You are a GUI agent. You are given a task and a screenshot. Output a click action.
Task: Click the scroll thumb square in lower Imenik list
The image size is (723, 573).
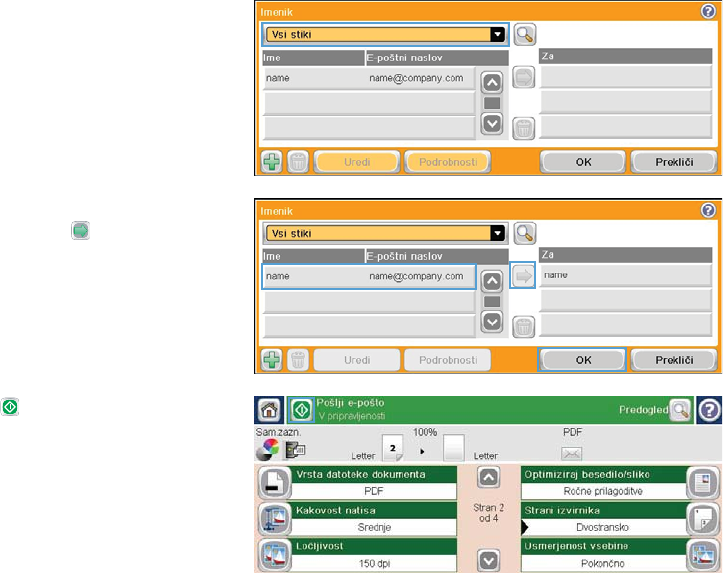492,302
